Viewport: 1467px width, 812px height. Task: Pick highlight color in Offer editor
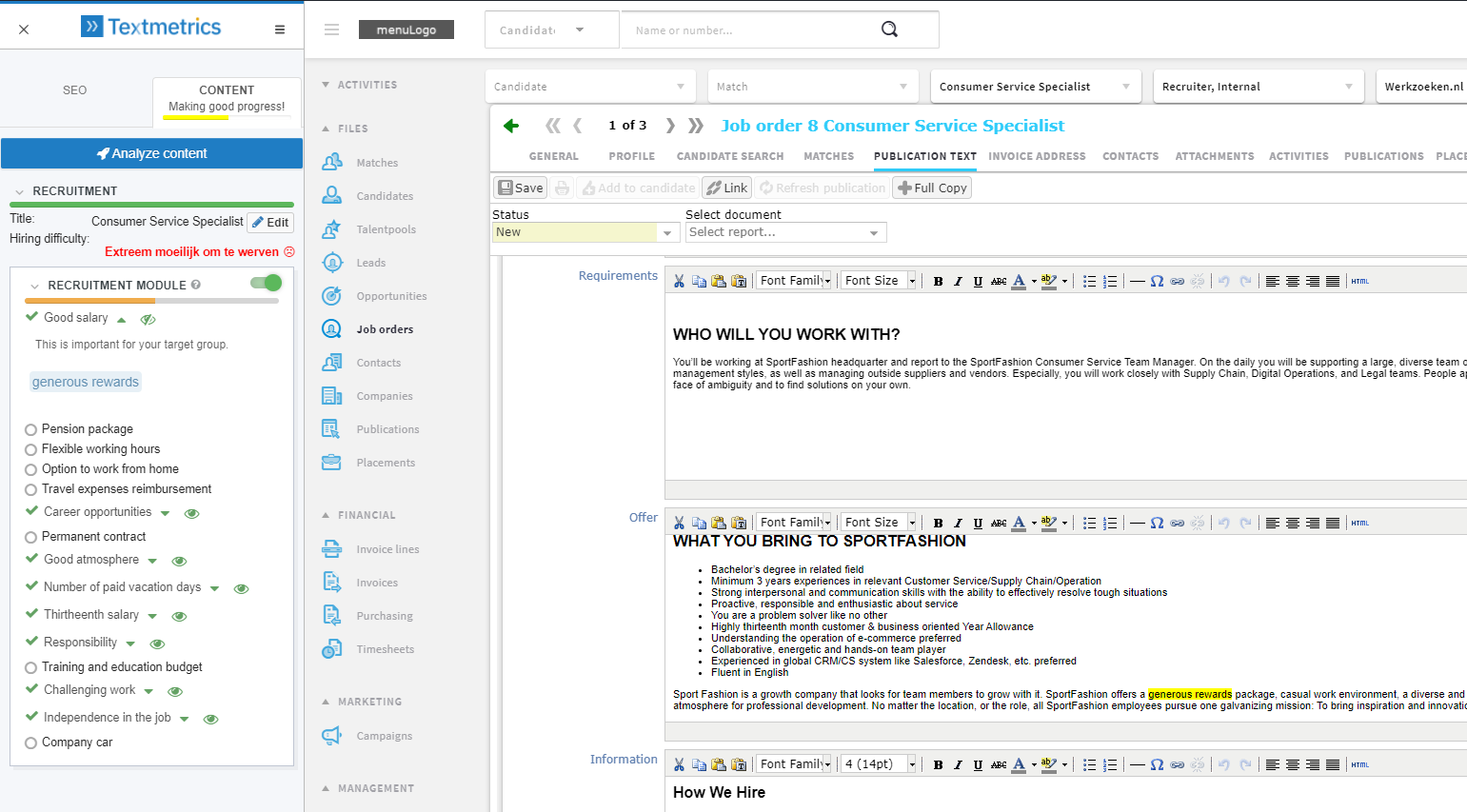1048,523
